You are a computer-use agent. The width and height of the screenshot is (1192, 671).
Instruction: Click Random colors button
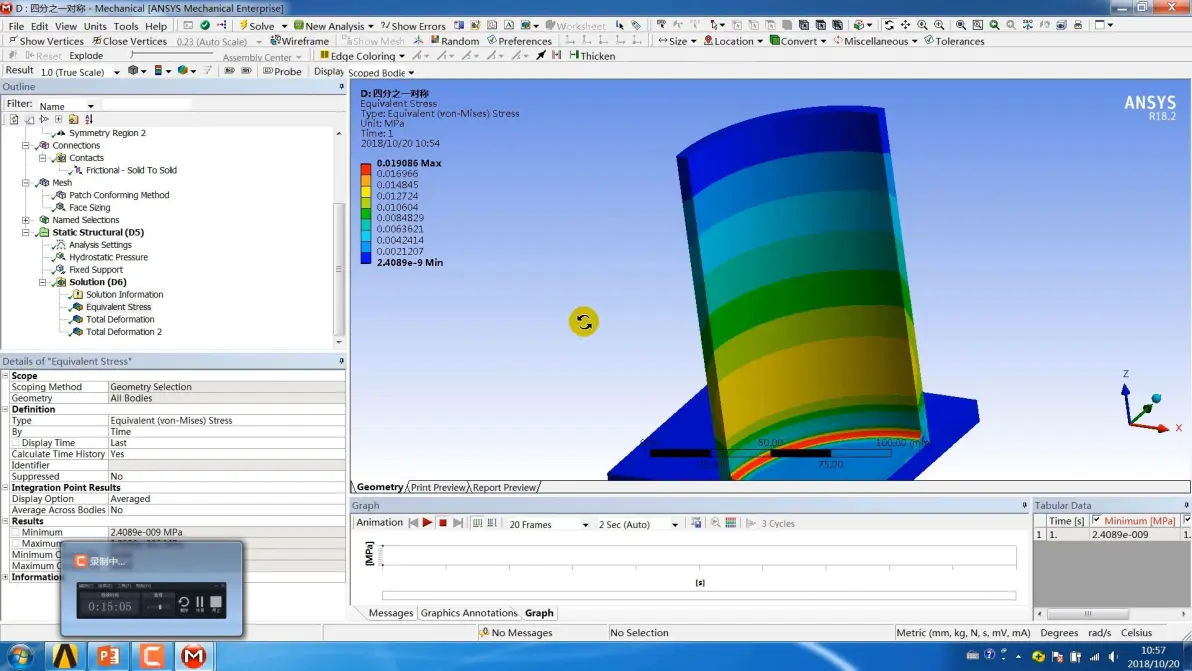tap(455, 41)
